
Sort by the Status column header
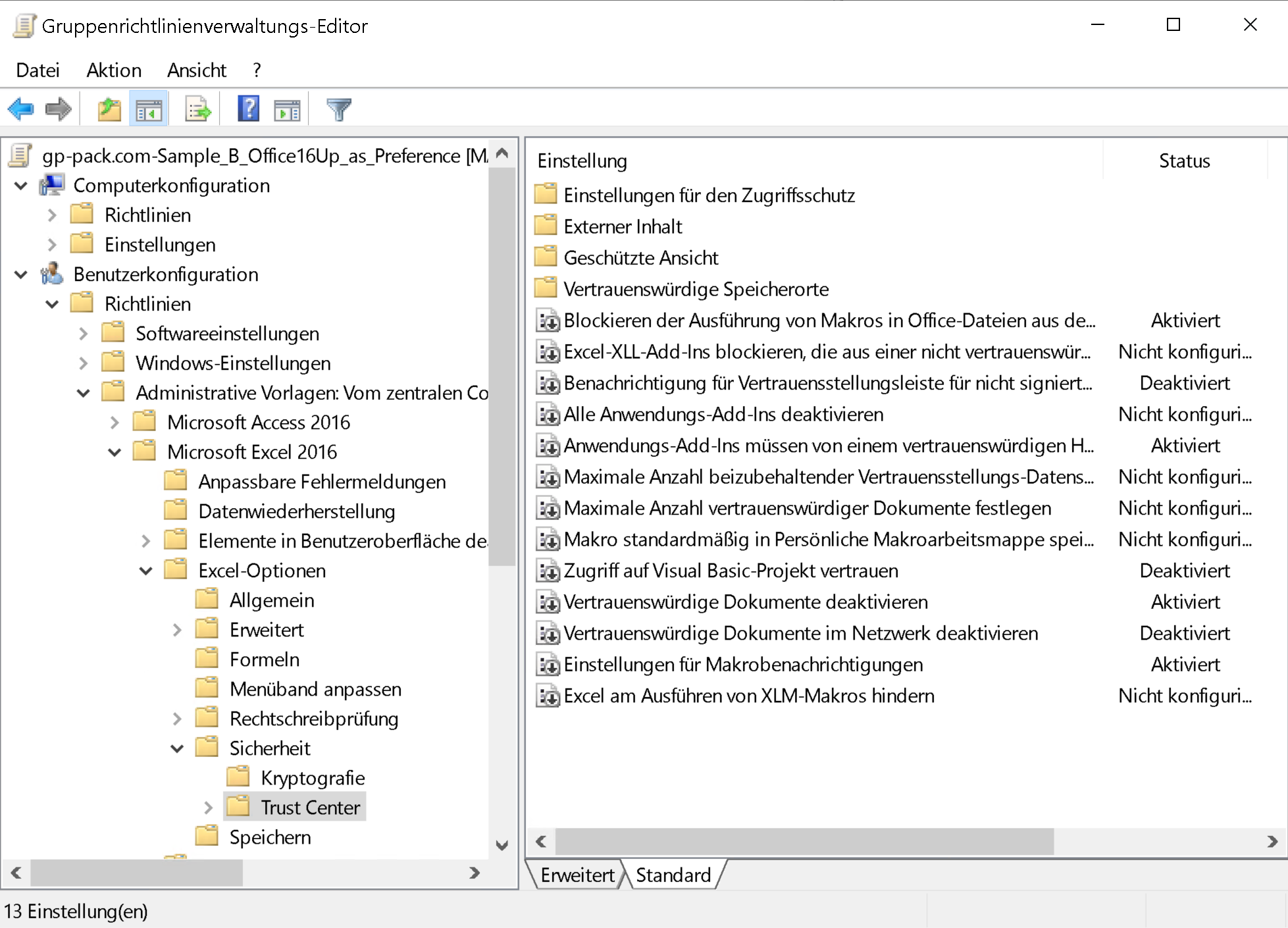(1185, 161)
